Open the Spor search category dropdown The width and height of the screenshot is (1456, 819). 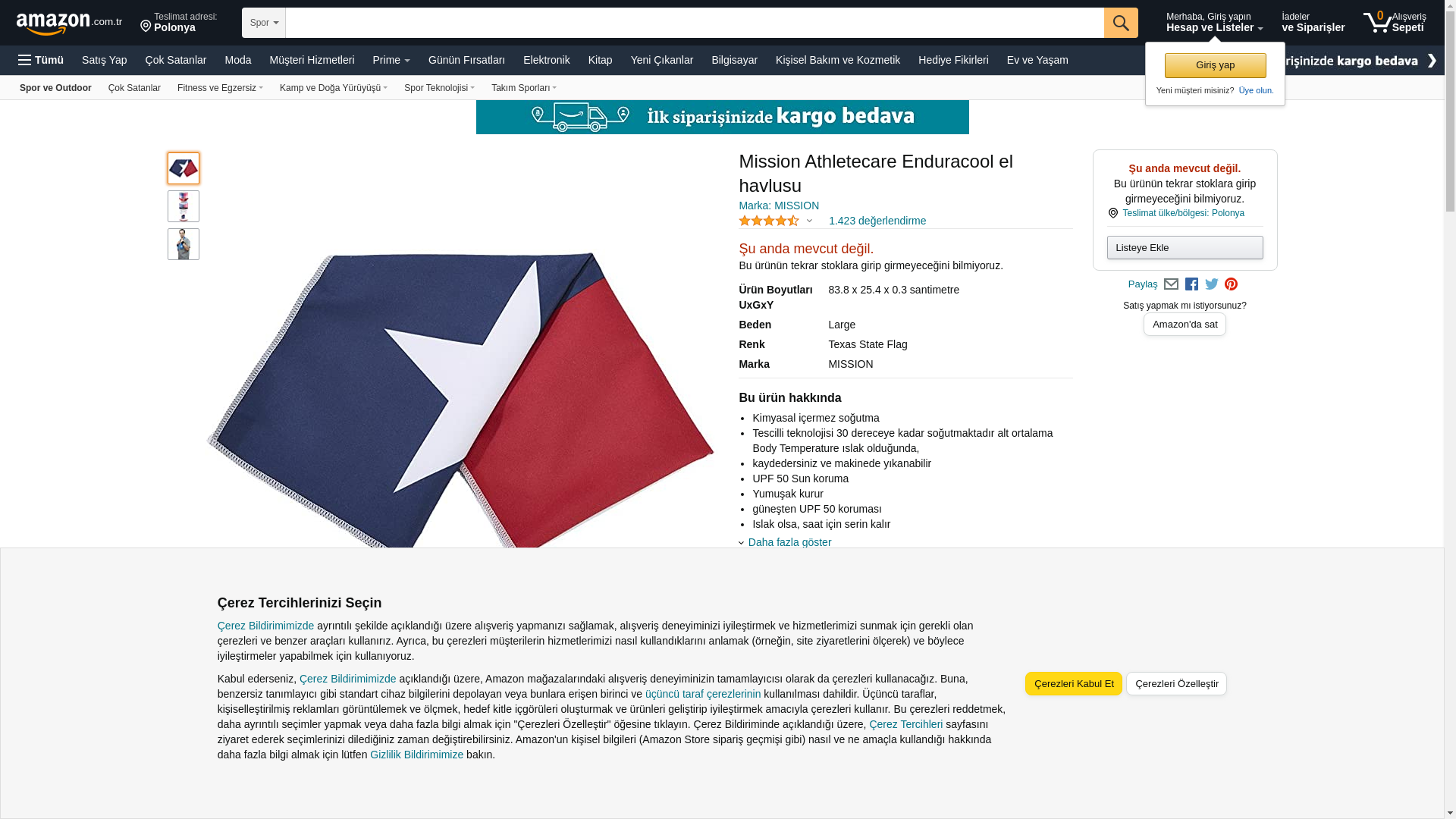coord(264,23)
